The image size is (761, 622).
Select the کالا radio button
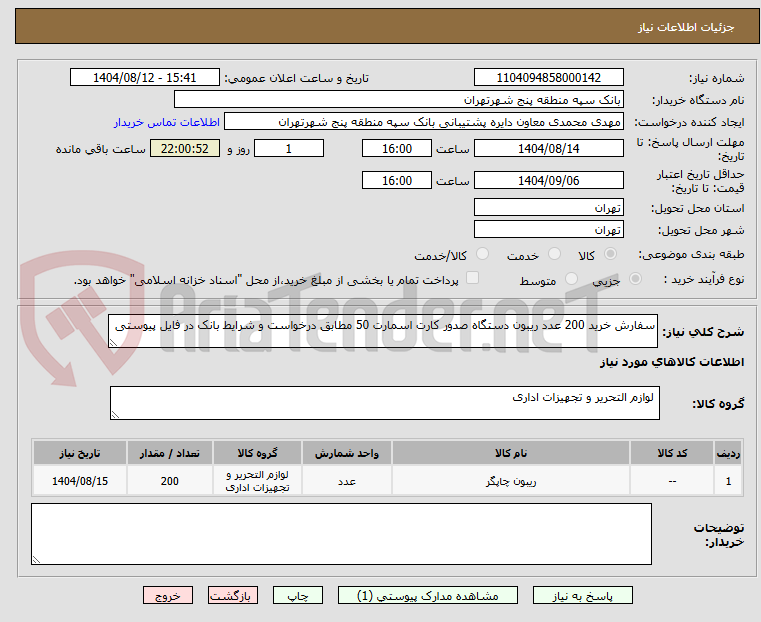click(x=611, y=254)
